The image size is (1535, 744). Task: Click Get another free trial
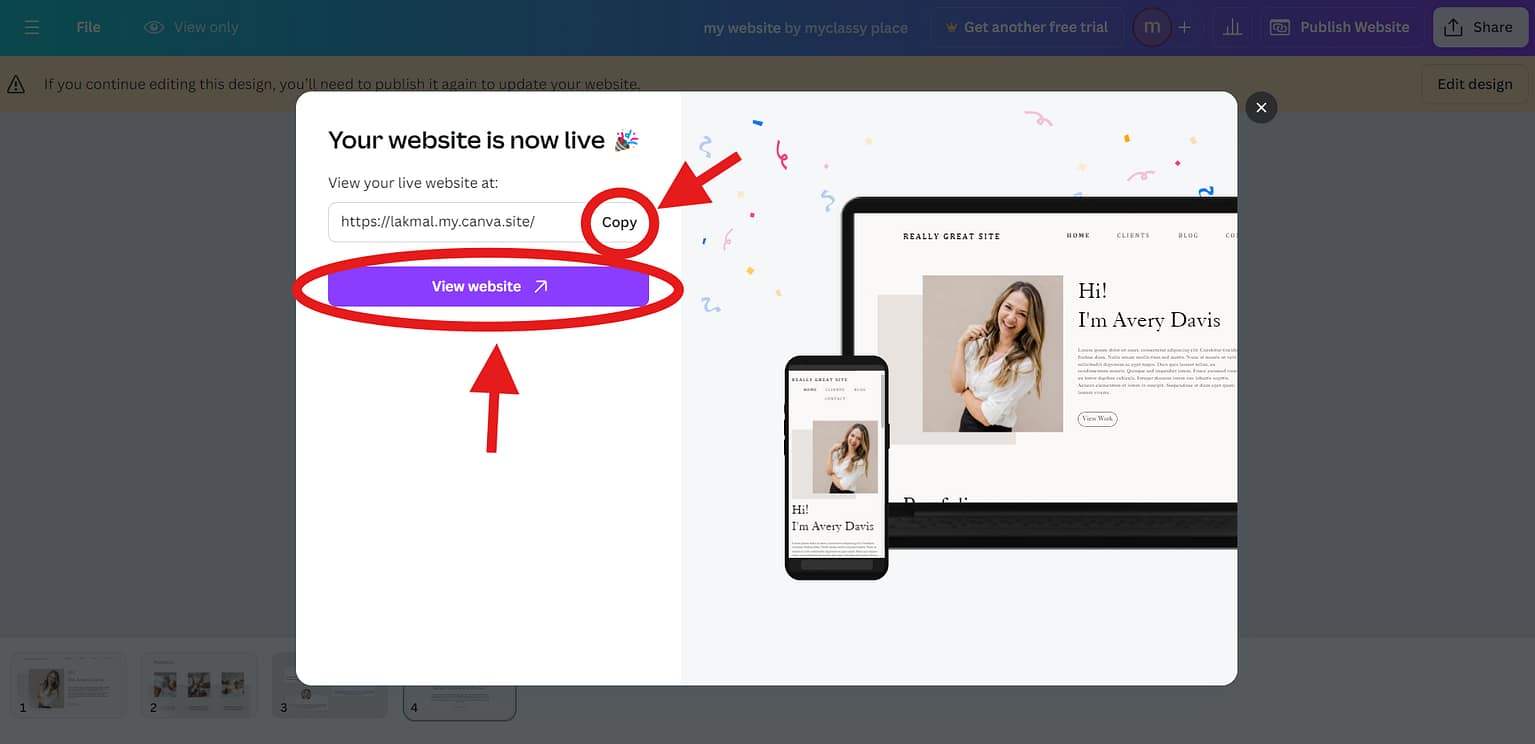point(1037,27)
